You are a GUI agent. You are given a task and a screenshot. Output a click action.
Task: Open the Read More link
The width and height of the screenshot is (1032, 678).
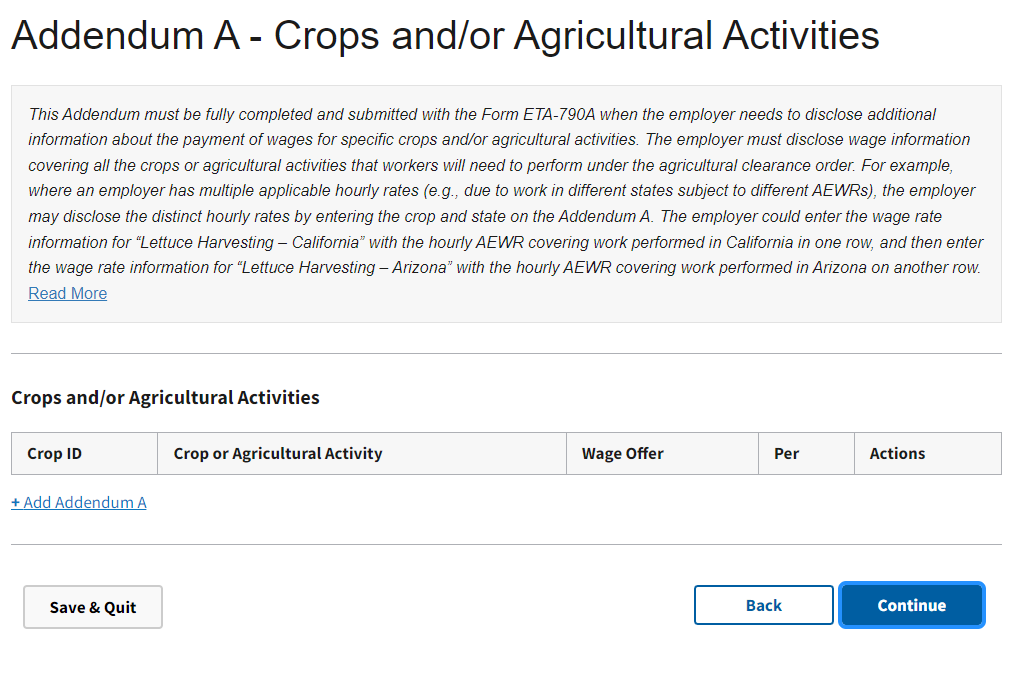67,293
